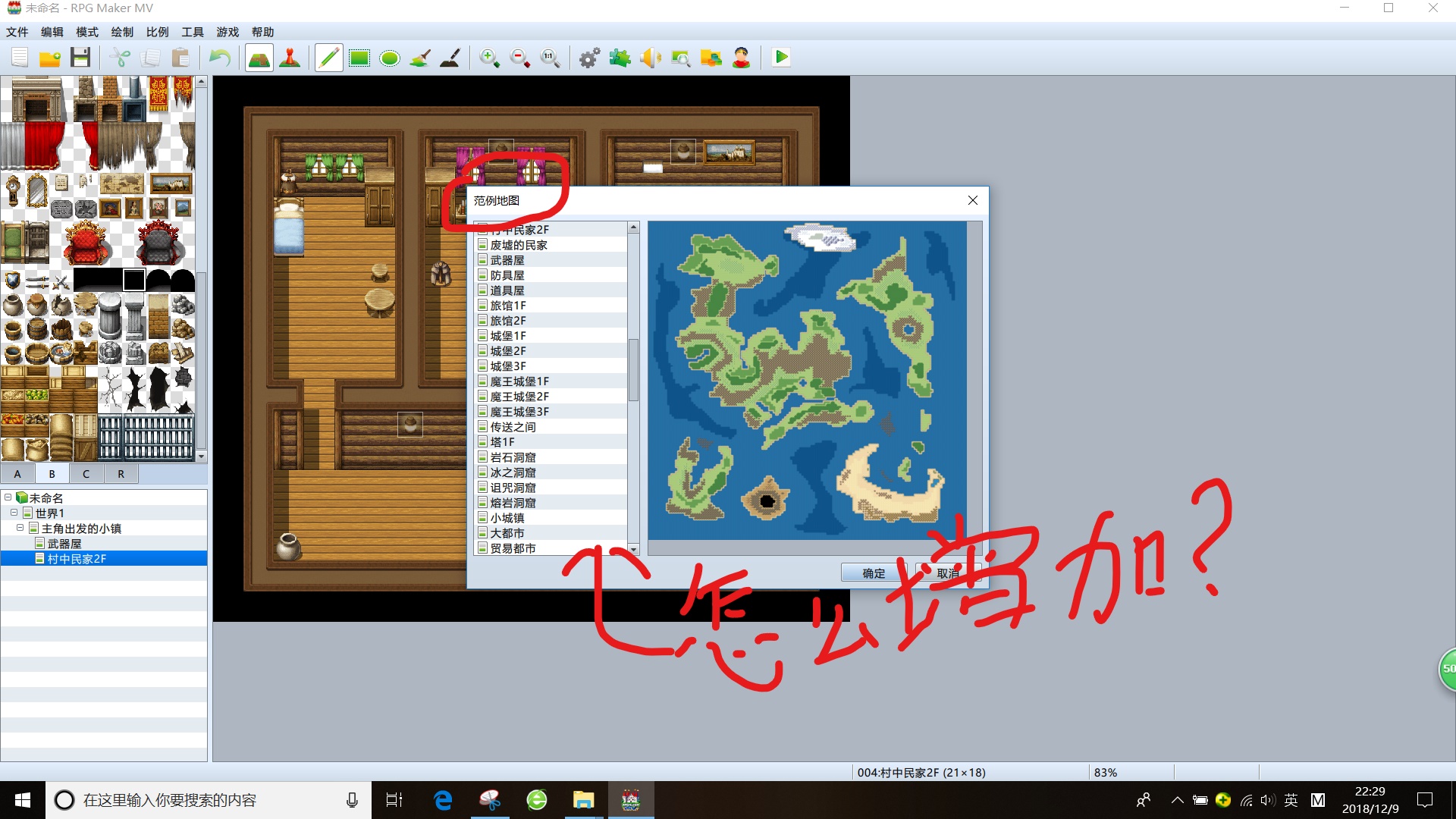Select 魔王城堡1F in the sample map list
Viewport: 1456px width, 819px height.
click(x=551, y=381)
